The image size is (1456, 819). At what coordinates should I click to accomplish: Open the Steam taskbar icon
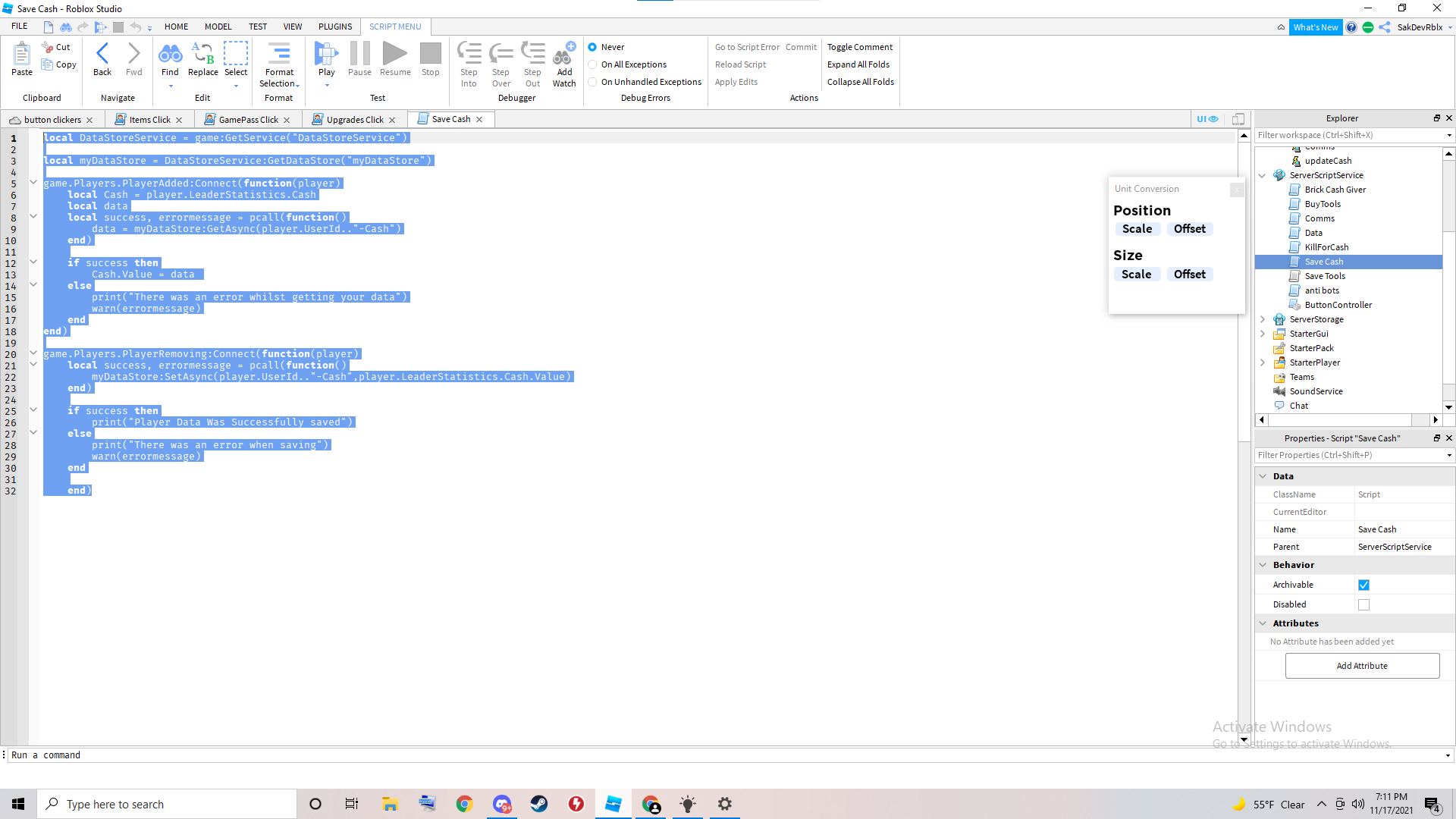click(x=539, y=804)
